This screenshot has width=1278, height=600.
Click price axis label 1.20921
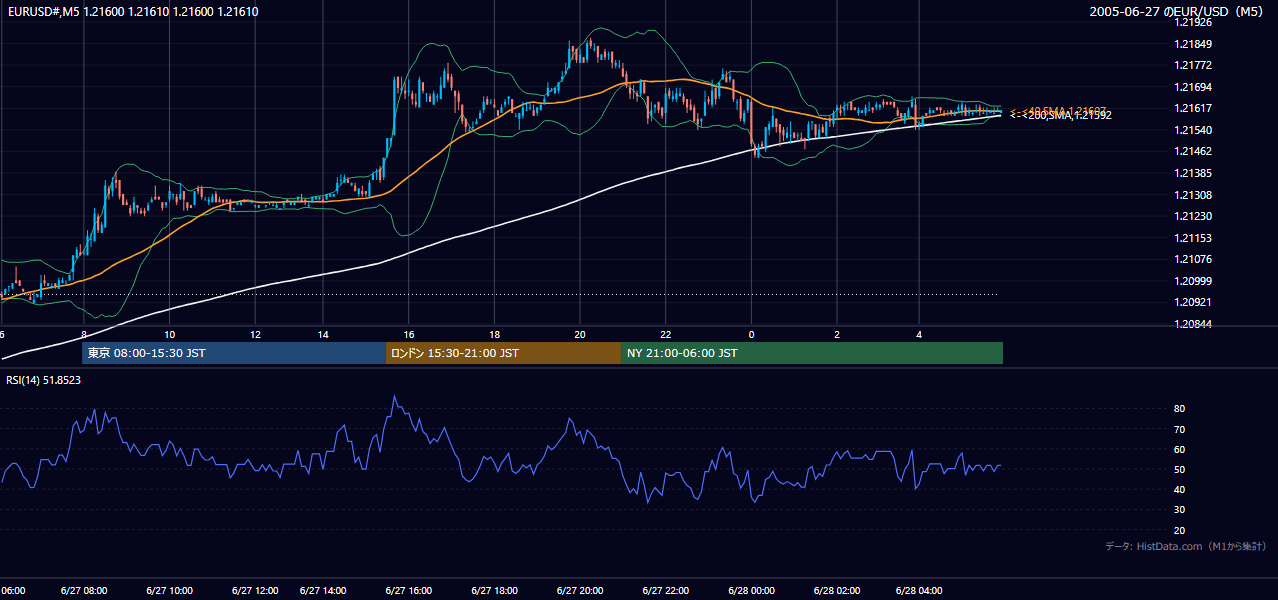pyautogui.click(x=1193, y=302)
